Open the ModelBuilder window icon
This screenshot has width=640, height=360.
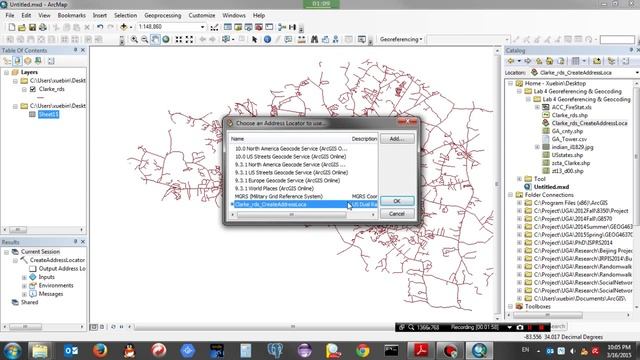[282, 27]
